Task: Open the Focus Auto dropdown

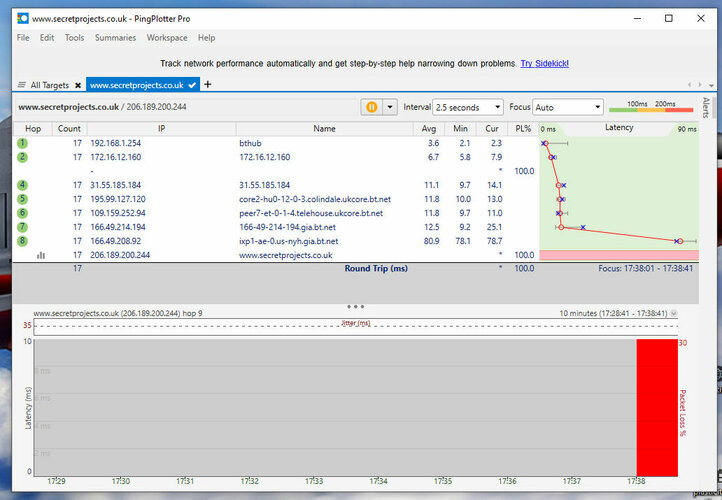Action: coord(568,107)
